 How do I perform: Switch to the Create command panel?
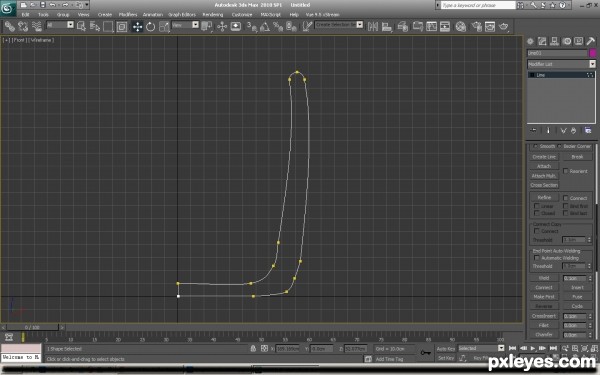(530, 41)
